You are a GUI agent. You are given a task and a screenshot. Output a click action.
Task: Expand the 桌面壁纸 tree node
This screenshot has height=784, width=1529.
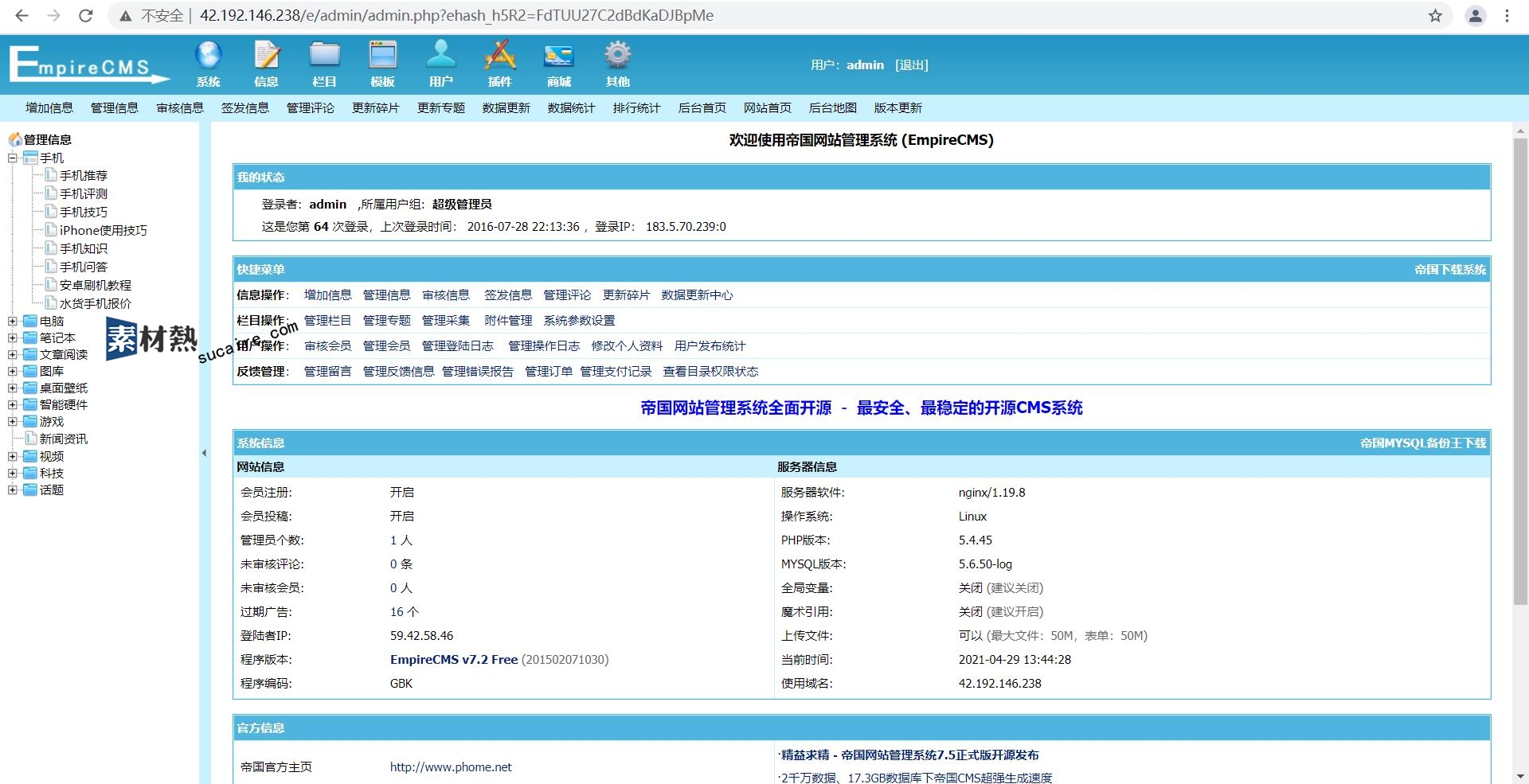point(12,388)
